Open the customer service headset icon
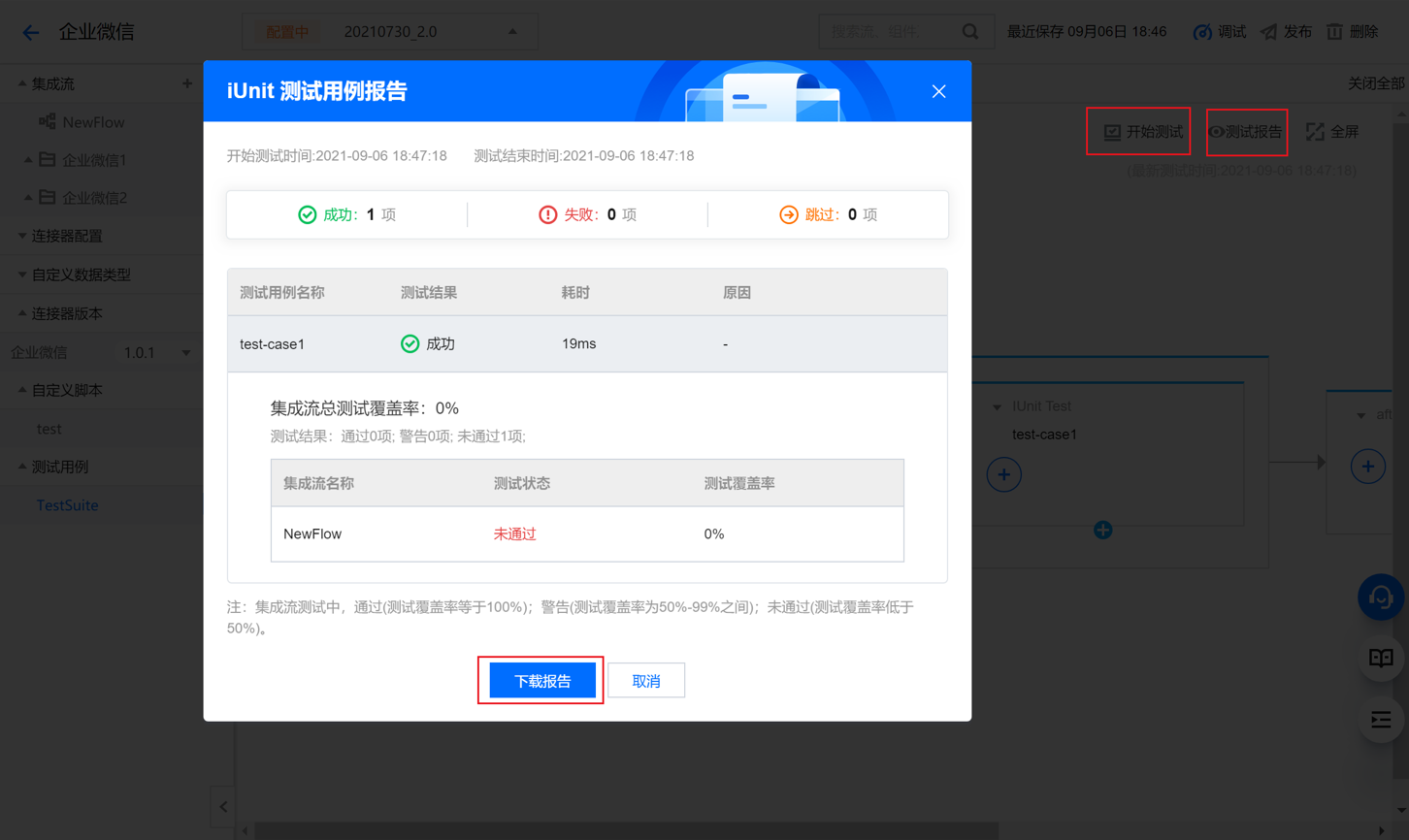 point(1381,598)
